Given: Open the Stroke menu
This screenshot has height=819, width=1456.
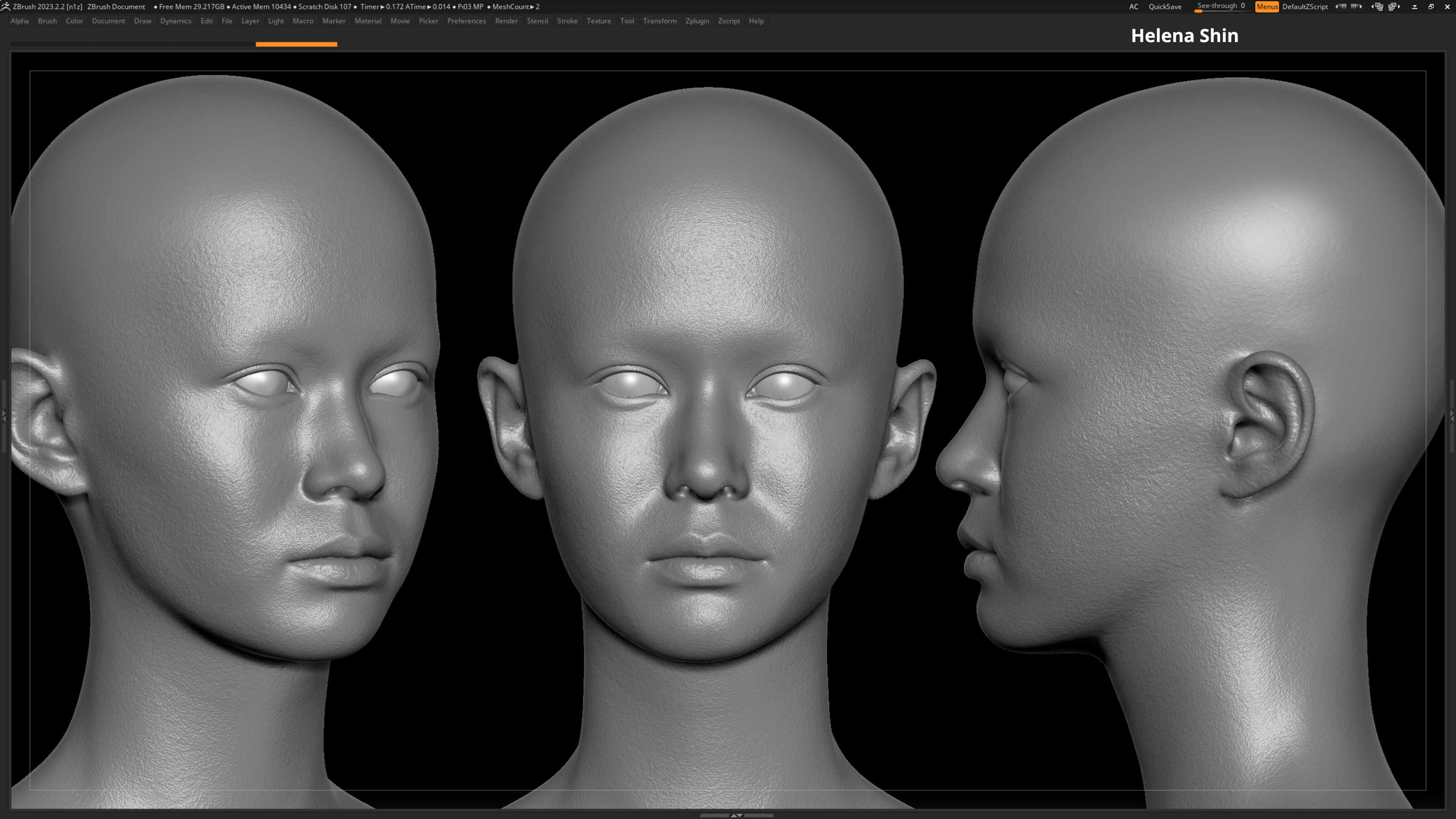Looking at the screenshot, I should [x=567, y=21].
